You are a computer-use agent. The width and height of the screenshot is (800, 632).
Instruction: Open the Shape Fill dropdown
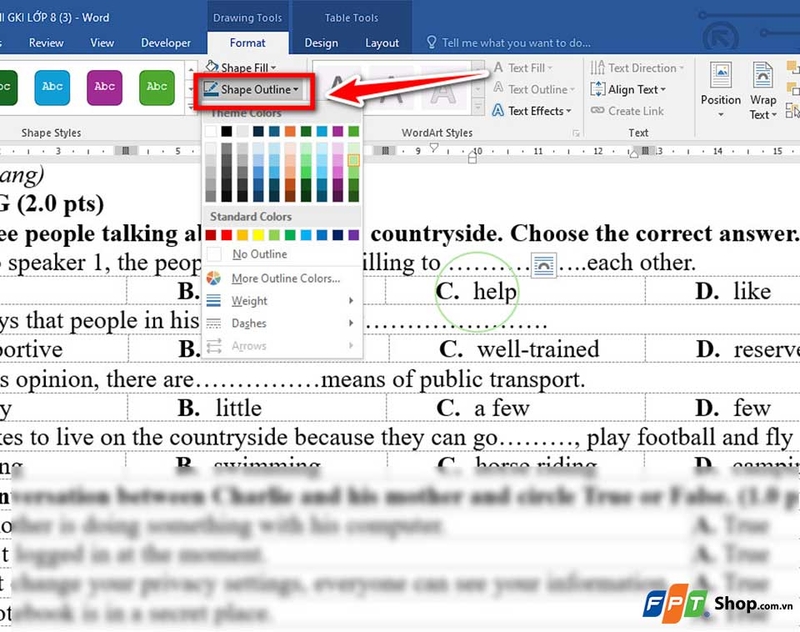coord(241,67)
